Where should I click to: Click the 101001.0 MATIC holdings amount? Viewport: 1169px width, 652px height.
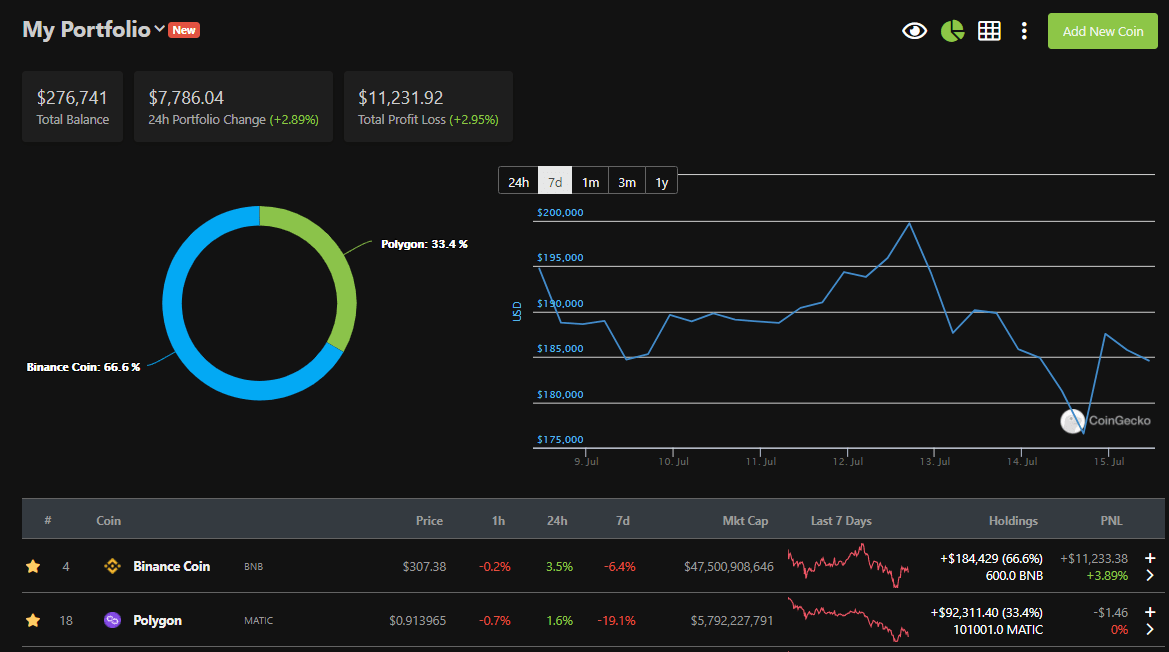point(998,630)
